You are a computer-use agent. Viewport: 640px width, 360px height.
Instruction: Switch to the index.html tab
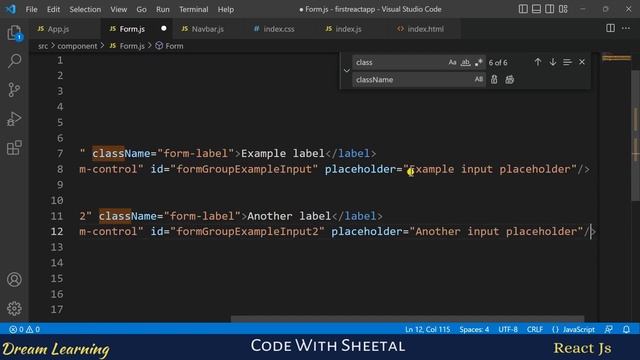tap(425, 29)
